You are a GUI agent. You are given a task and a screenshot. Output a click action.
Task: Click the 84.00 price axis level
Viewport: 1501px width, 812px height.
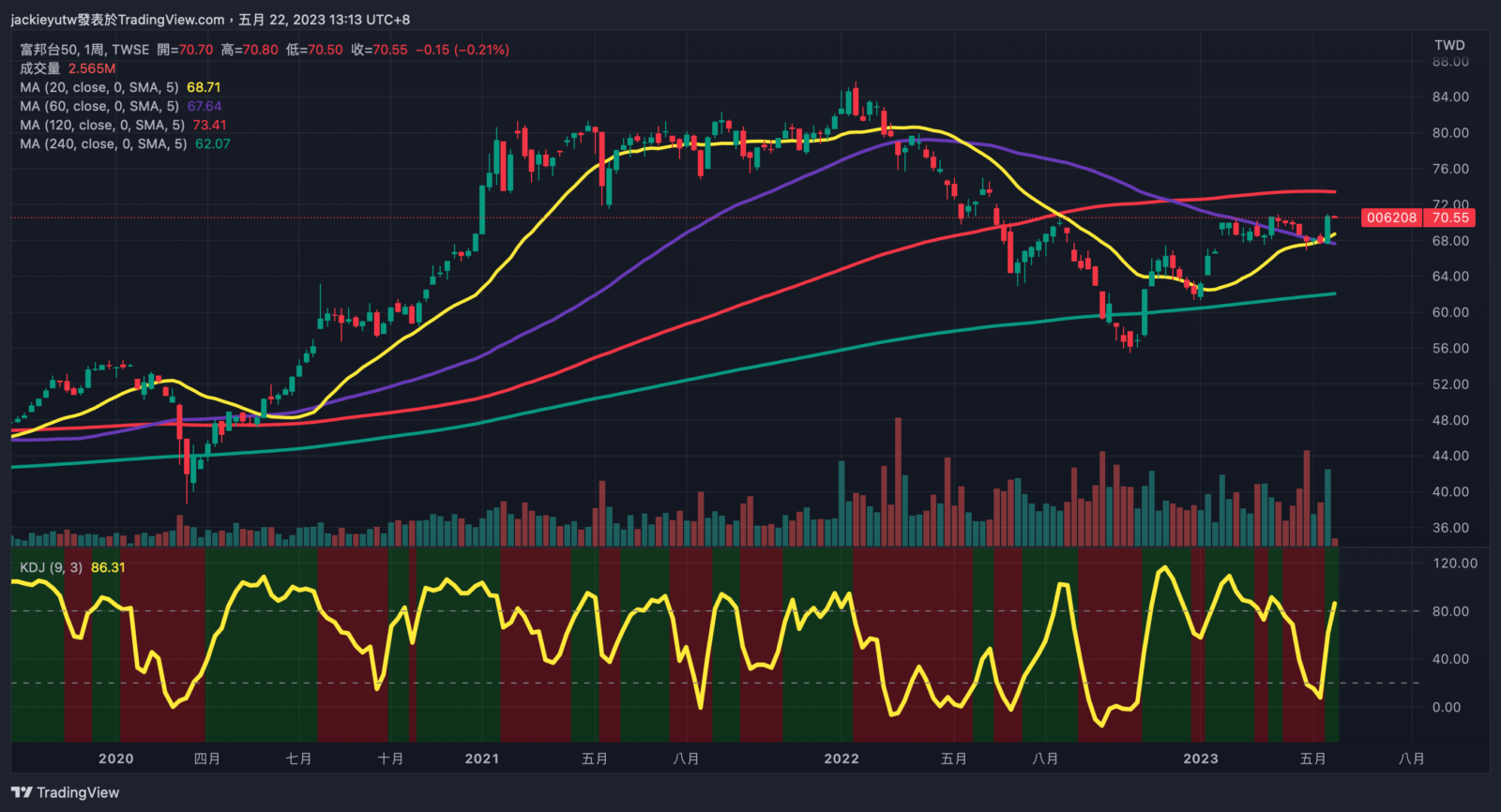[1449, 97]
